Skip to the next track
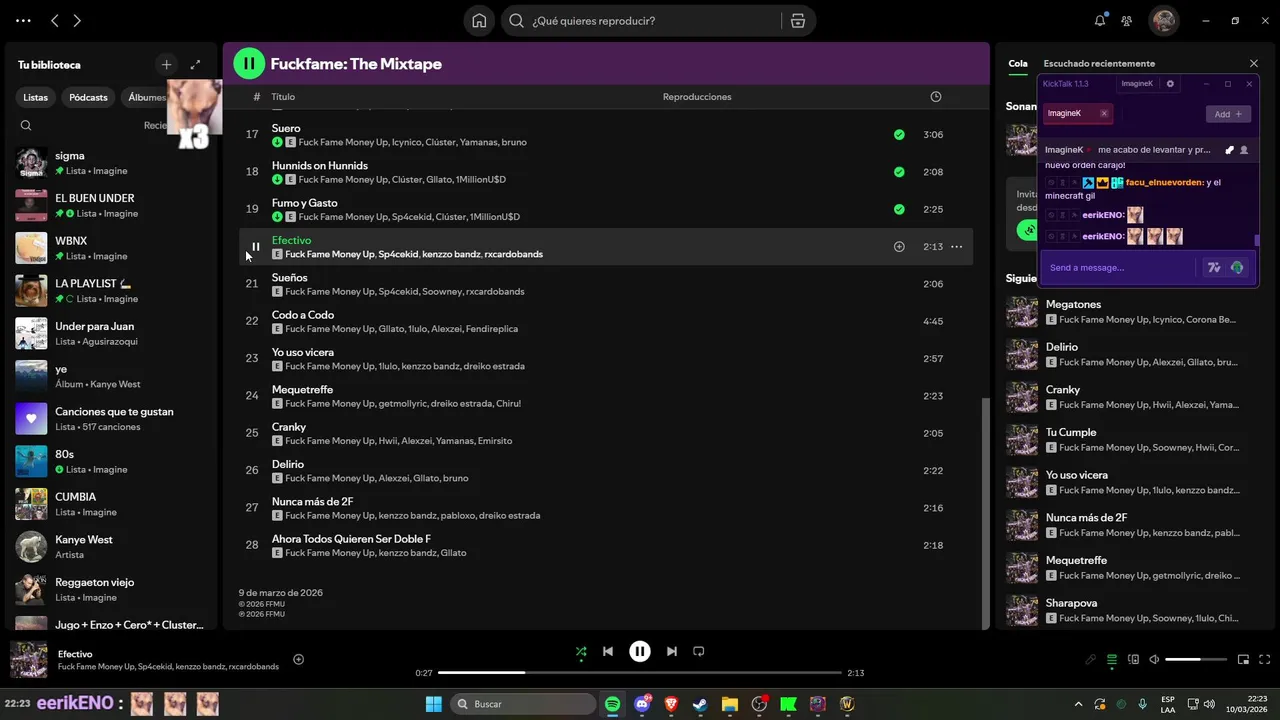Viewport: 1280px width, 720px height. 672,651
